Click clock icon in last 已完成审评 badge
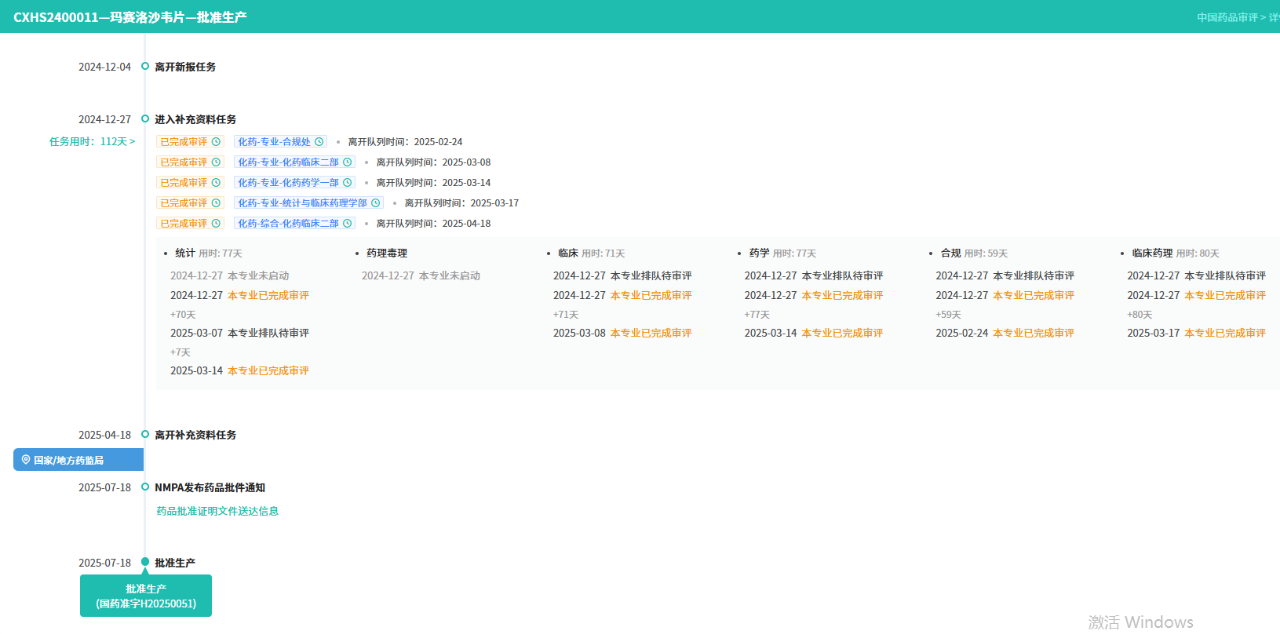The image size is (1280, 634). pos(216,224)
